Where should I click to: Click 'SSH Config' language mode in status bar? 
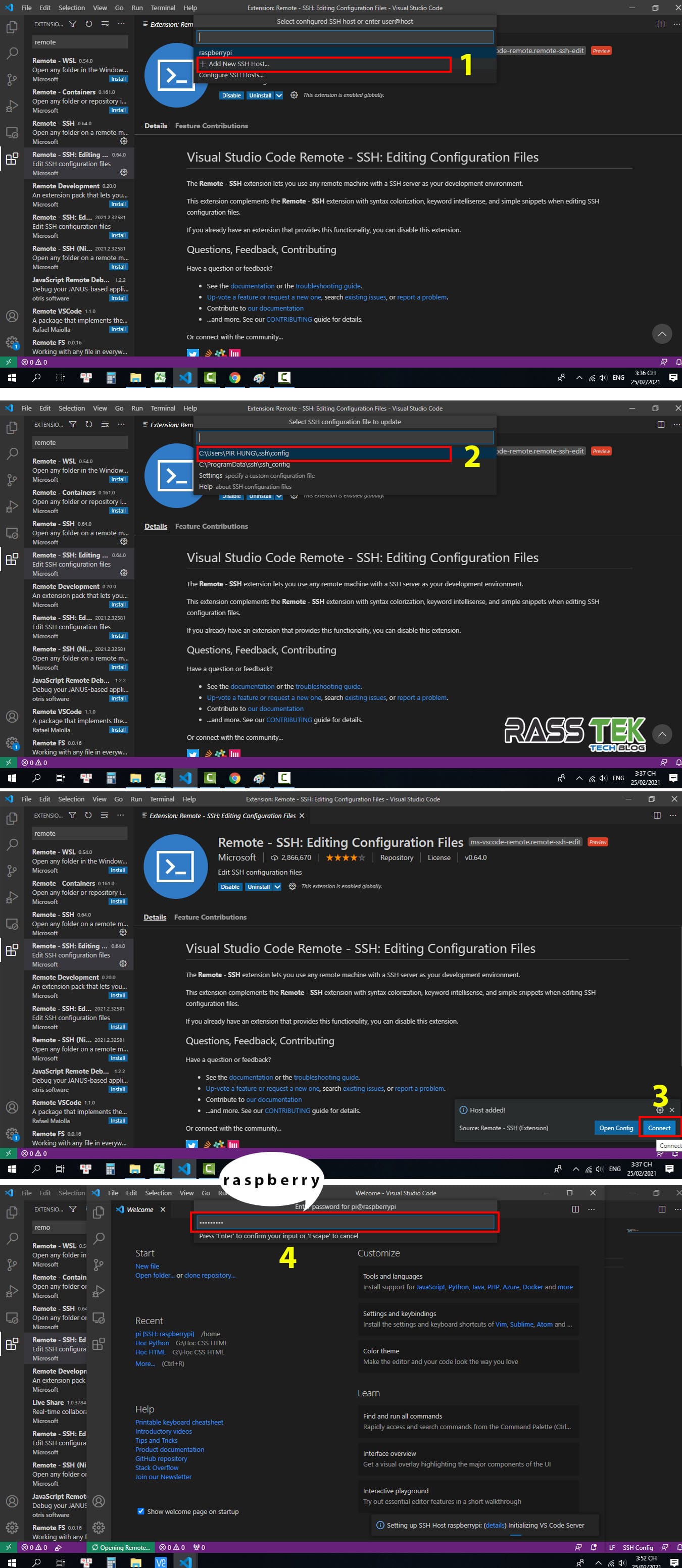[x=638, y=1547]
